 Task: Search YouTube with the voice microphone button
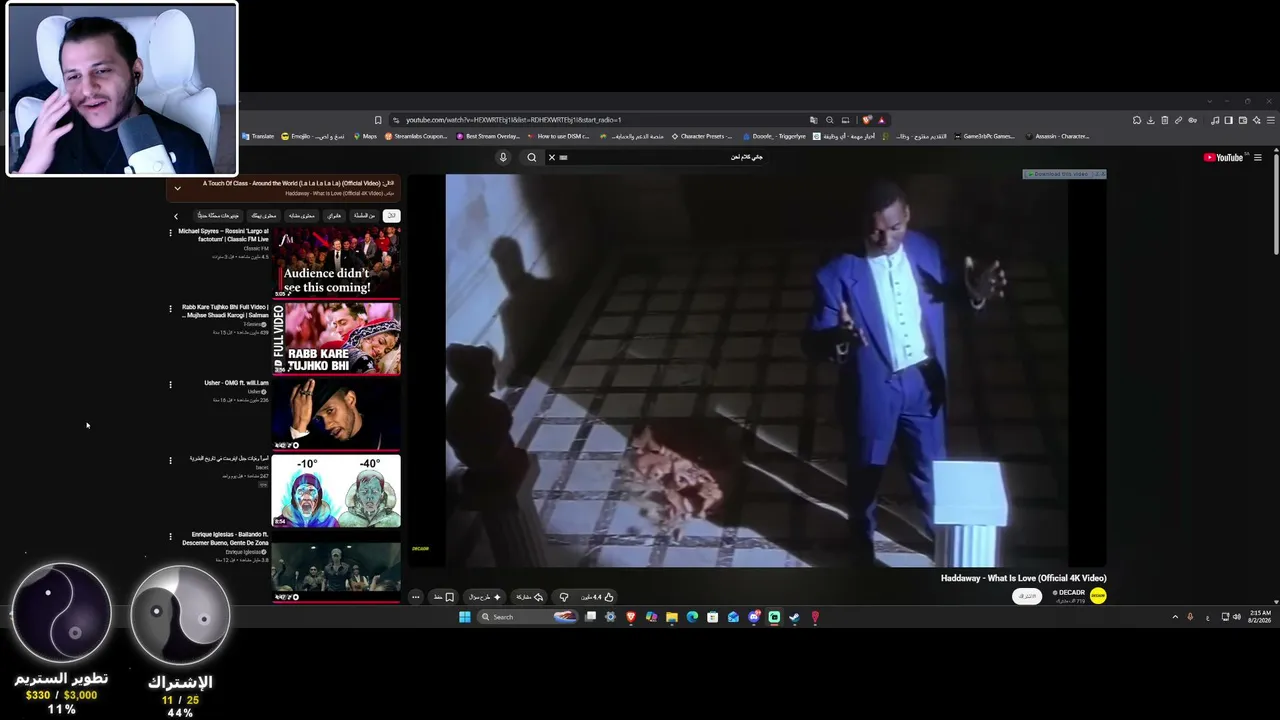tap(503, 157)
